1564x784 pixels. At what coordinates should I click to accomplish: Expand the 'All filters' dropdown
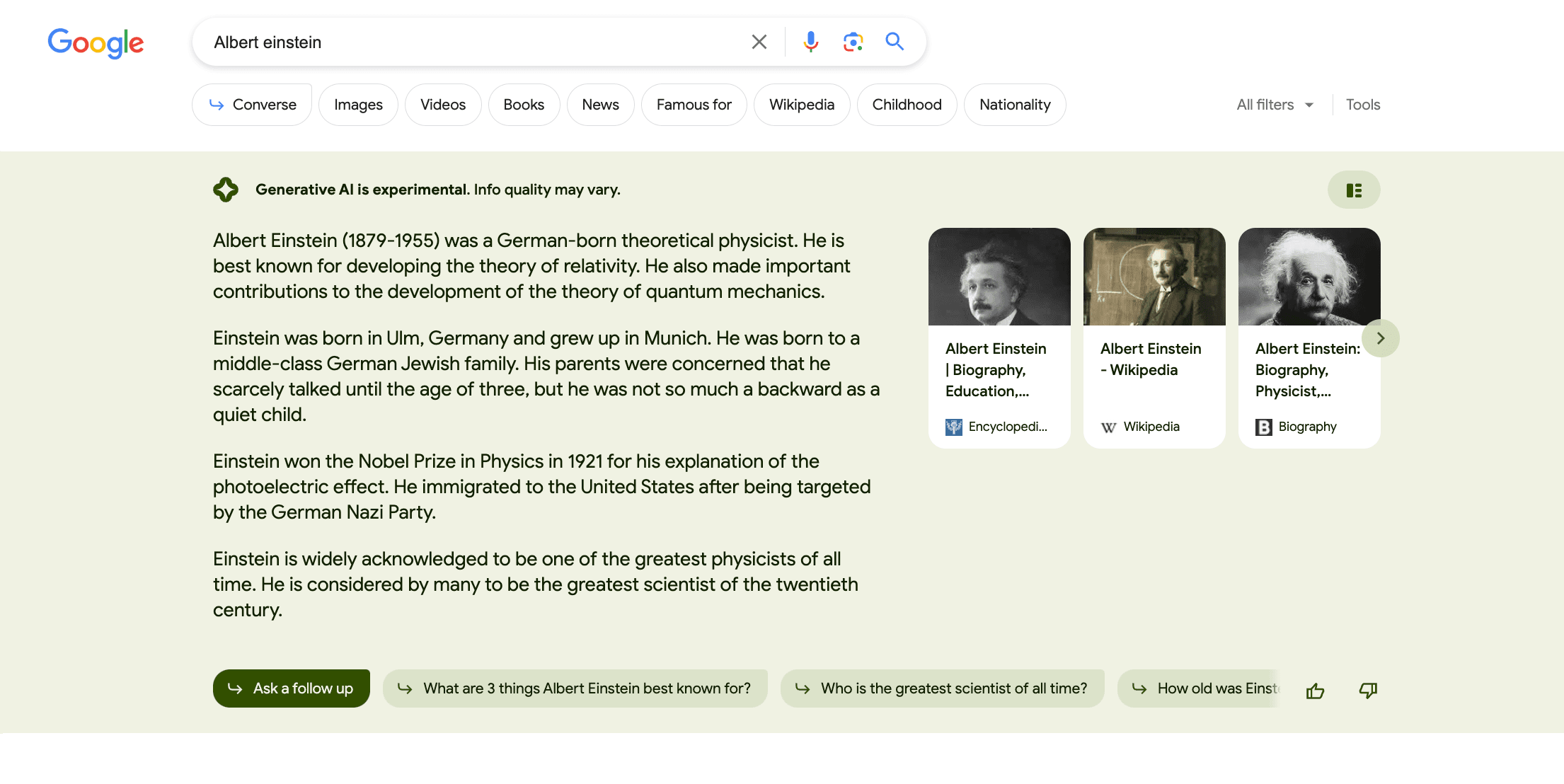coord(1275,105)
